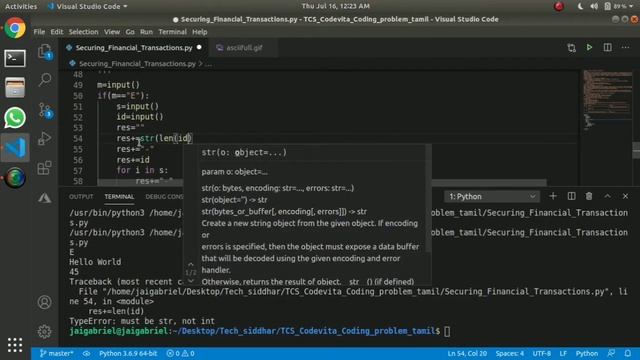Click the notifications bell in status bar
640x360 pixels.
(628, 353)
